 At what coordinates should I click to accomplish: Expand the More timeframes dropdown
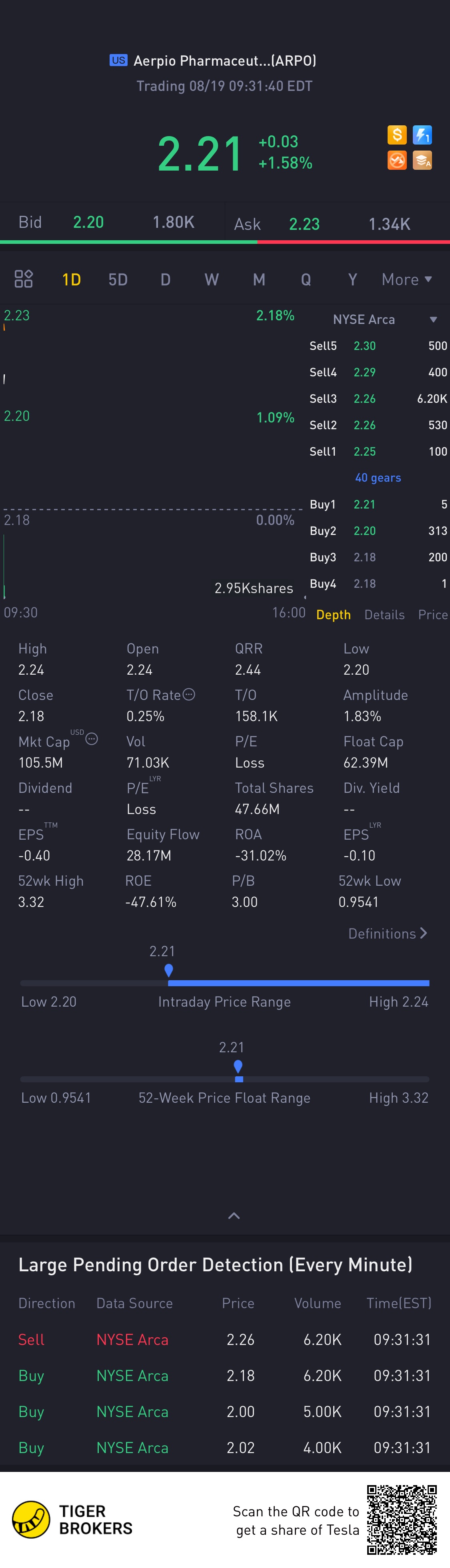point(406,279)
